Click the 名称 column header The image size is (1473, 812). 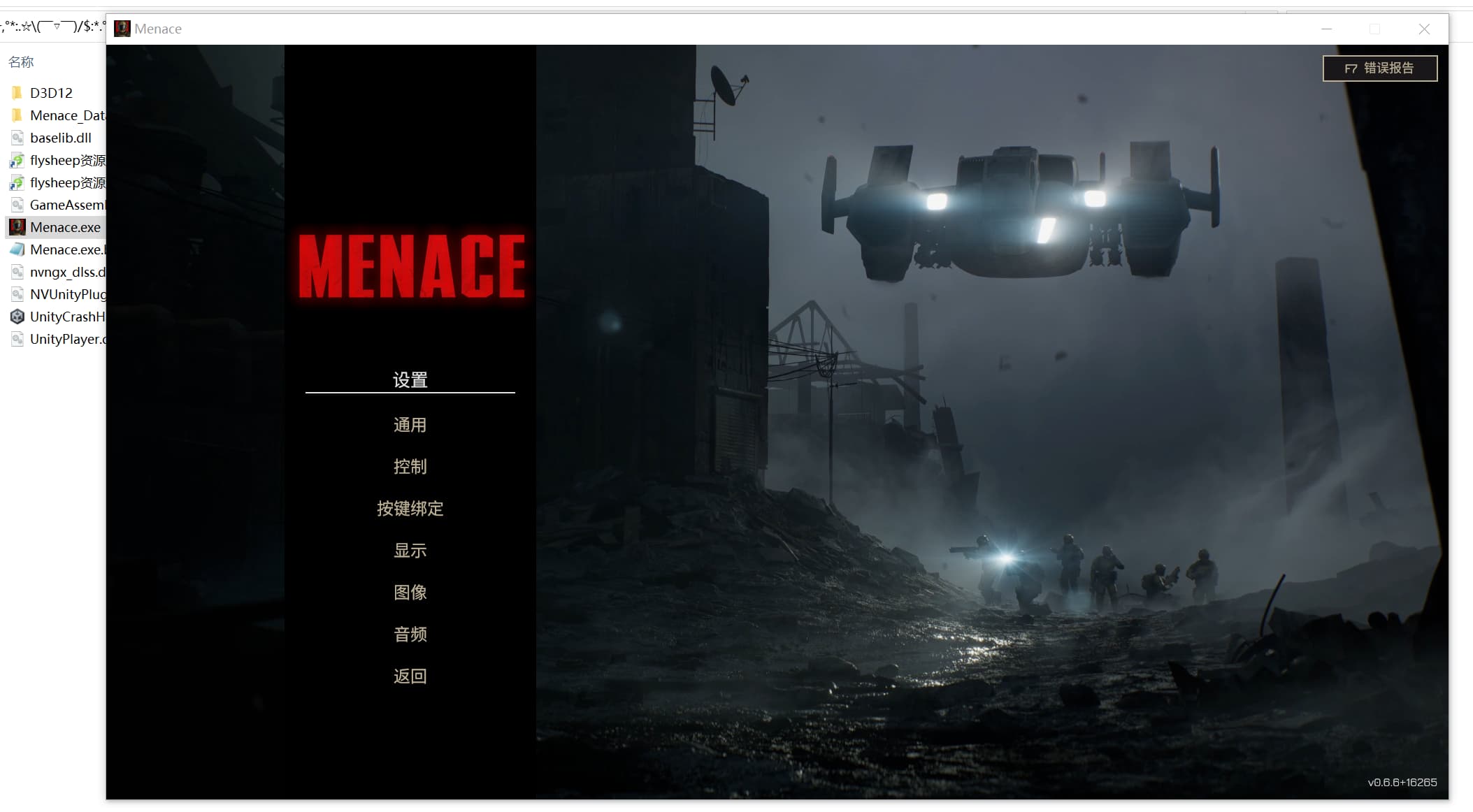[21, 62]
